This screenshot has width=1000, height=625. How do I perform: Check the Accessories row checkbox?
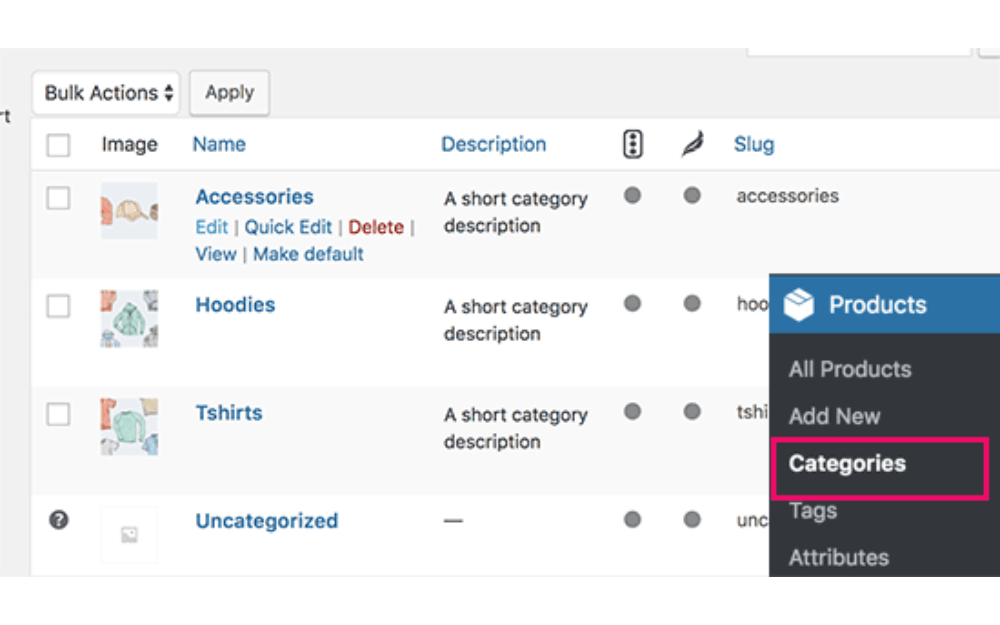point(59,198)
